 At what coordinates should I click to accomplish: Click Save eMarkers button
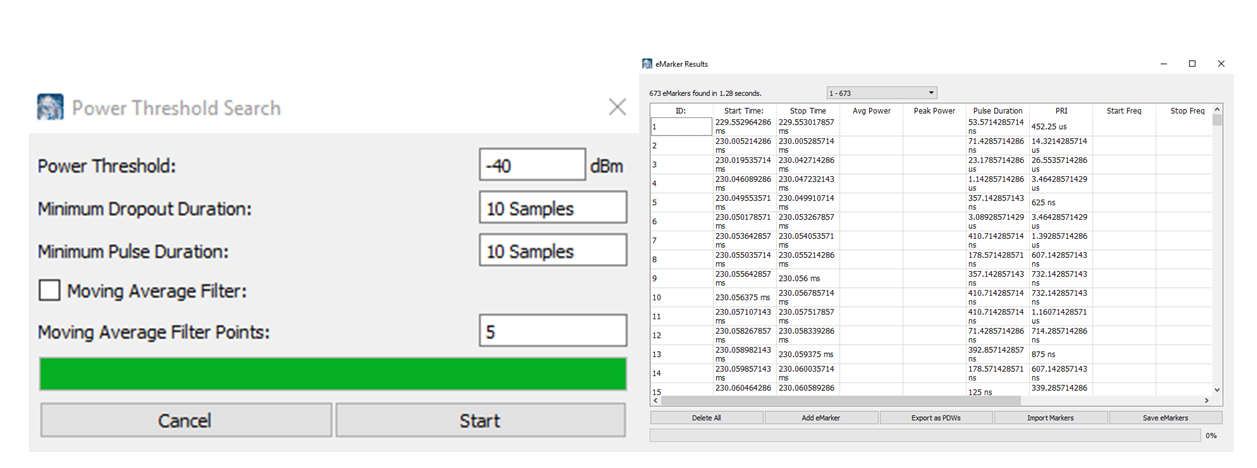(x=1165, y=418)
